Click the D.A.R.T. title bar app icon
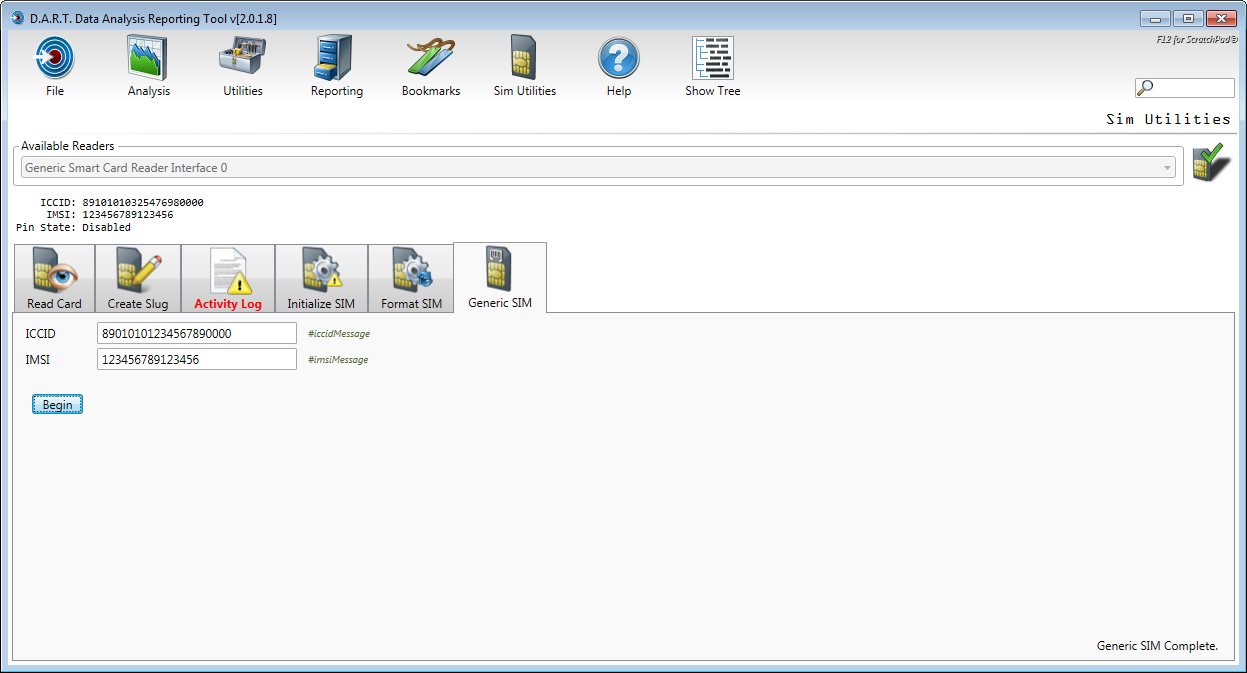 (17, 18)
